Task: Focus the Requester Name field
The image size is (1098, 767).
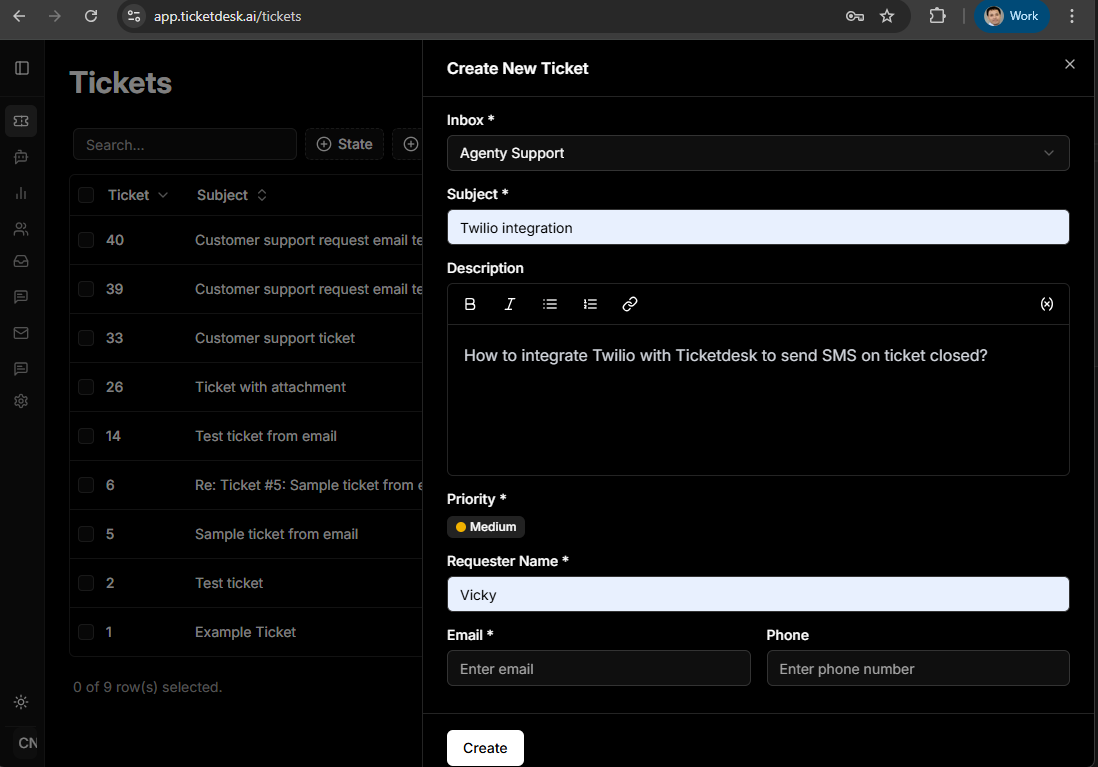Action: point(758,595)
